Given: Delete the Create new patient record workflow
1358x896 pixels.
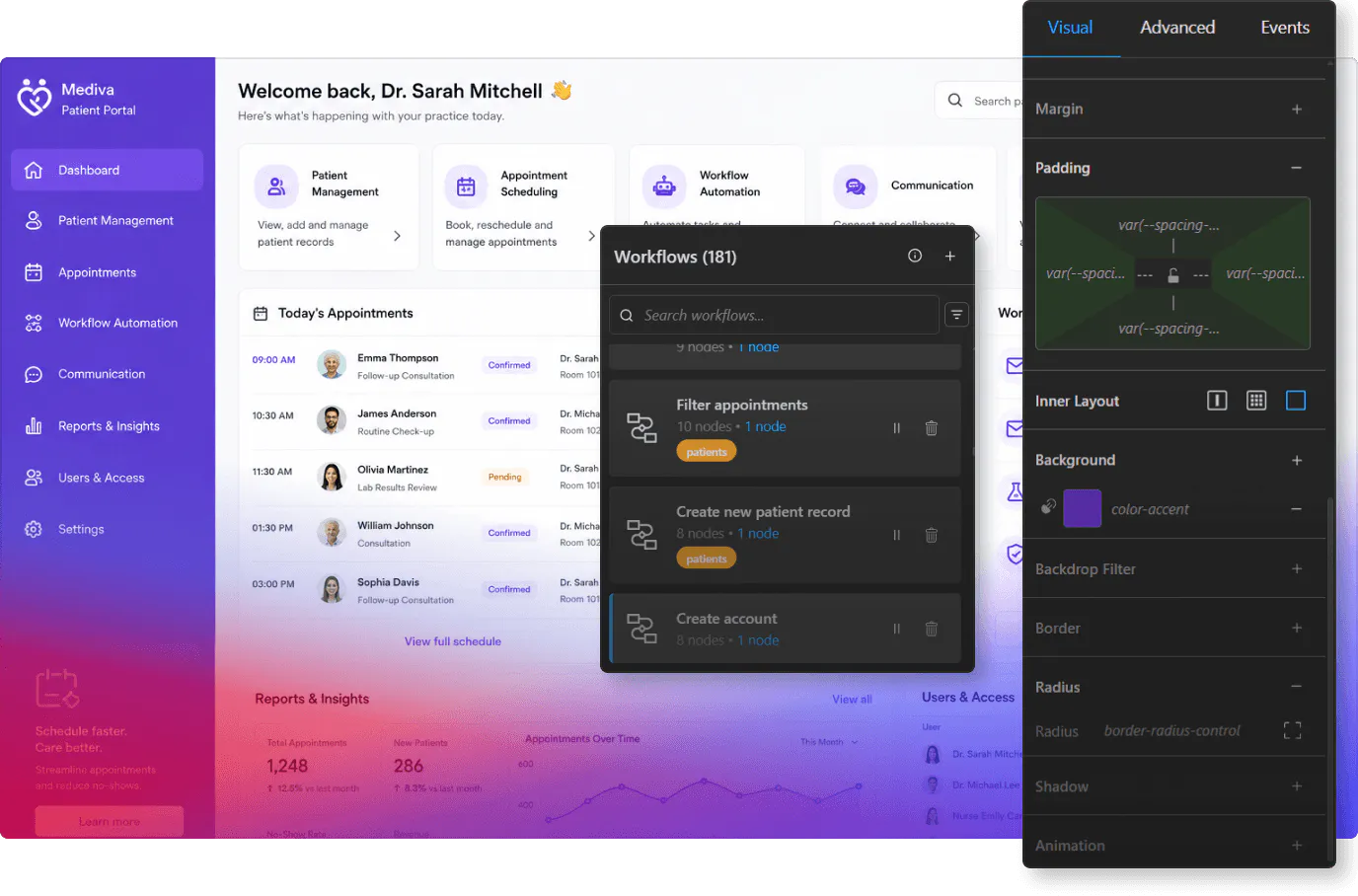Looking at the screenshot, I should [x=931, y=535].
